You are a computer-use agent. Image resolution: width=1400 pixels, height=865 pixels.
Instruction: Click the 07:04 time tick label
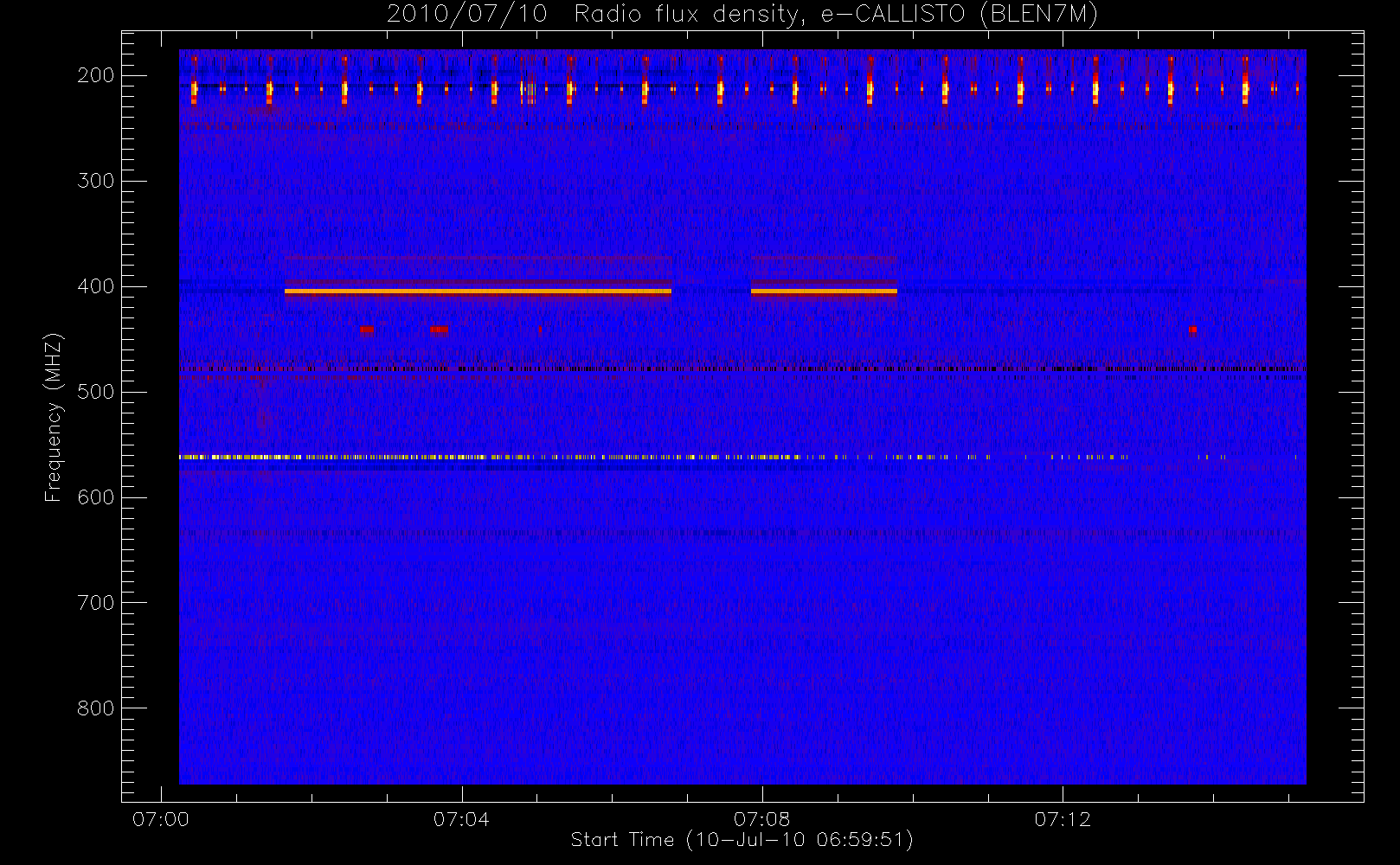coord(461,819)
